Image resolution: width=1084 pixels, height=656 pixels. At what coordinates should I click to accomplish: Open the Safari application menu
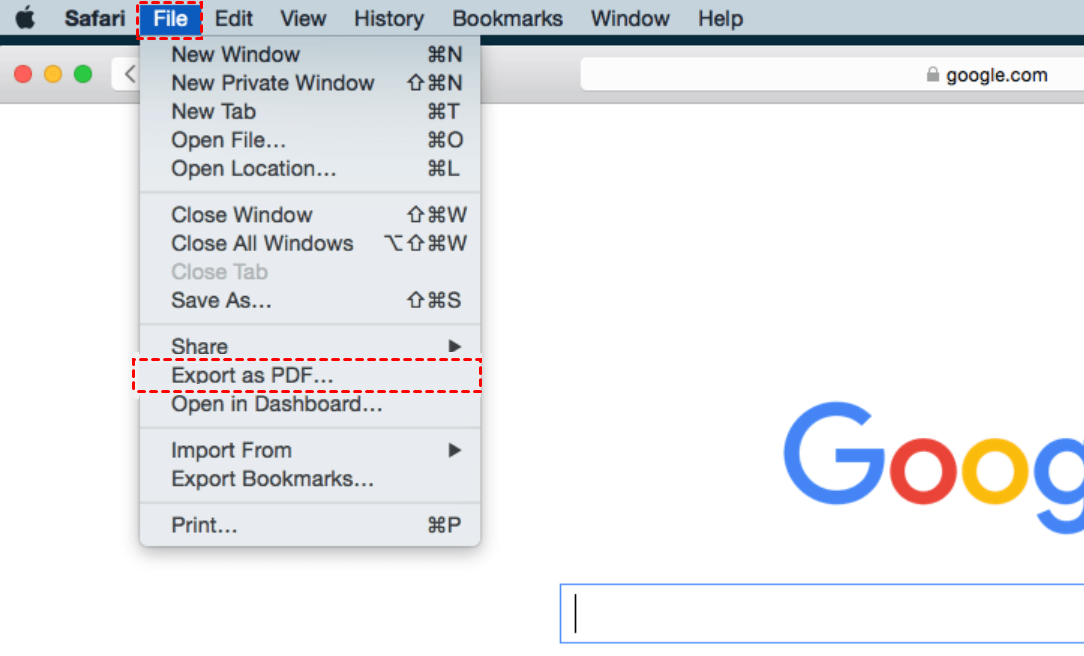click(x=95, y=18)
